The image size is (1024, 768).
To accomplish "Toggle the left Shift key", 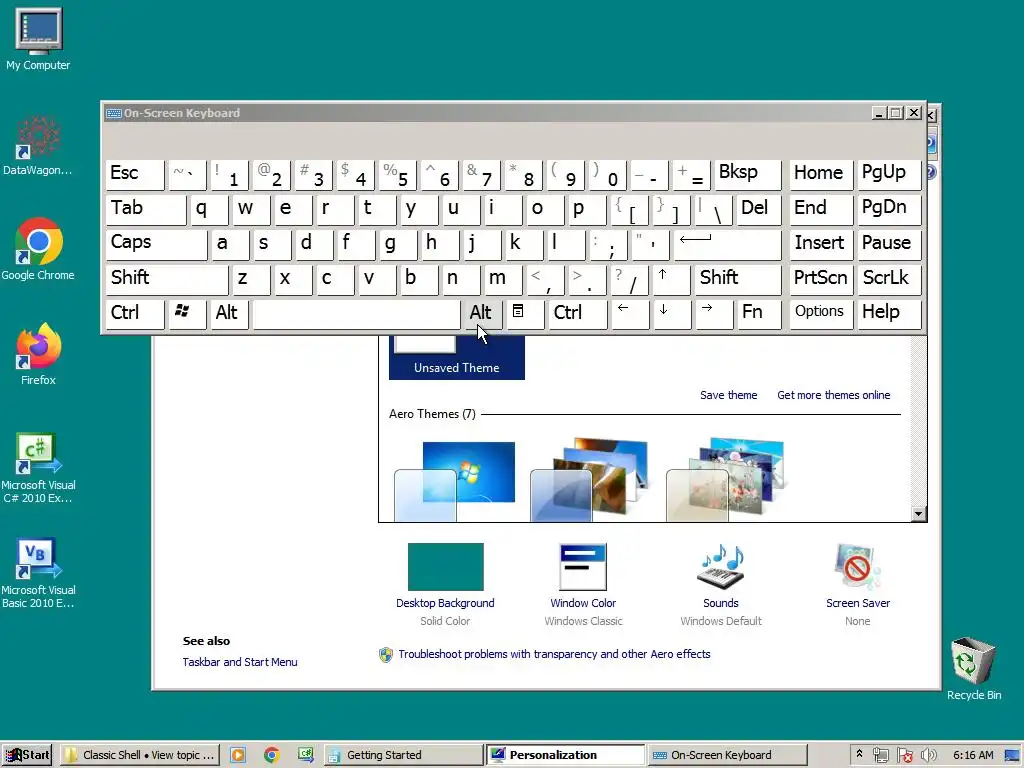I will 167,279.
